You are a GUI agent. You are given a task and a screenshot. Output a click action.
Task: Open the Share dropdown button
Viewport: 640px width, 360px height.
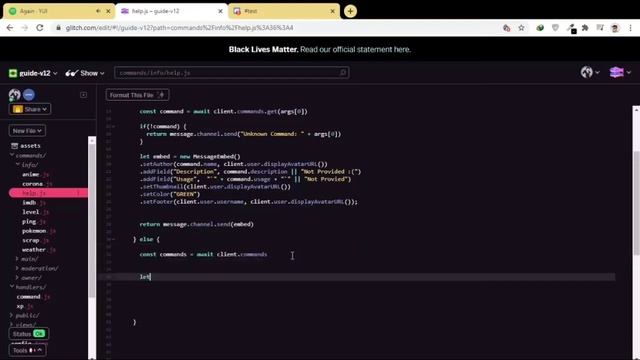coord(30,109)
